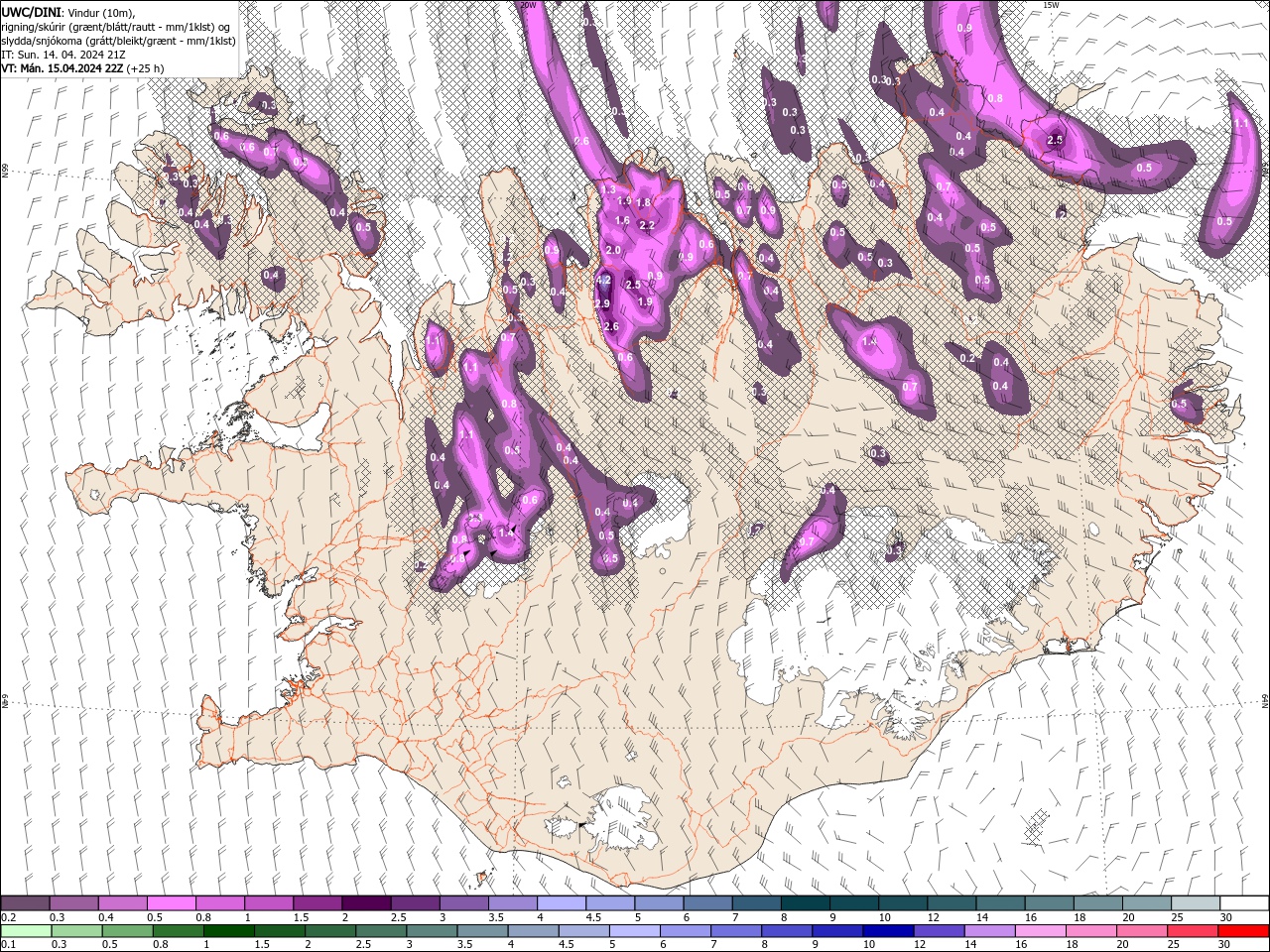Click the 'slydda/snjókoma' legend description line

click(x=119, y=41)
